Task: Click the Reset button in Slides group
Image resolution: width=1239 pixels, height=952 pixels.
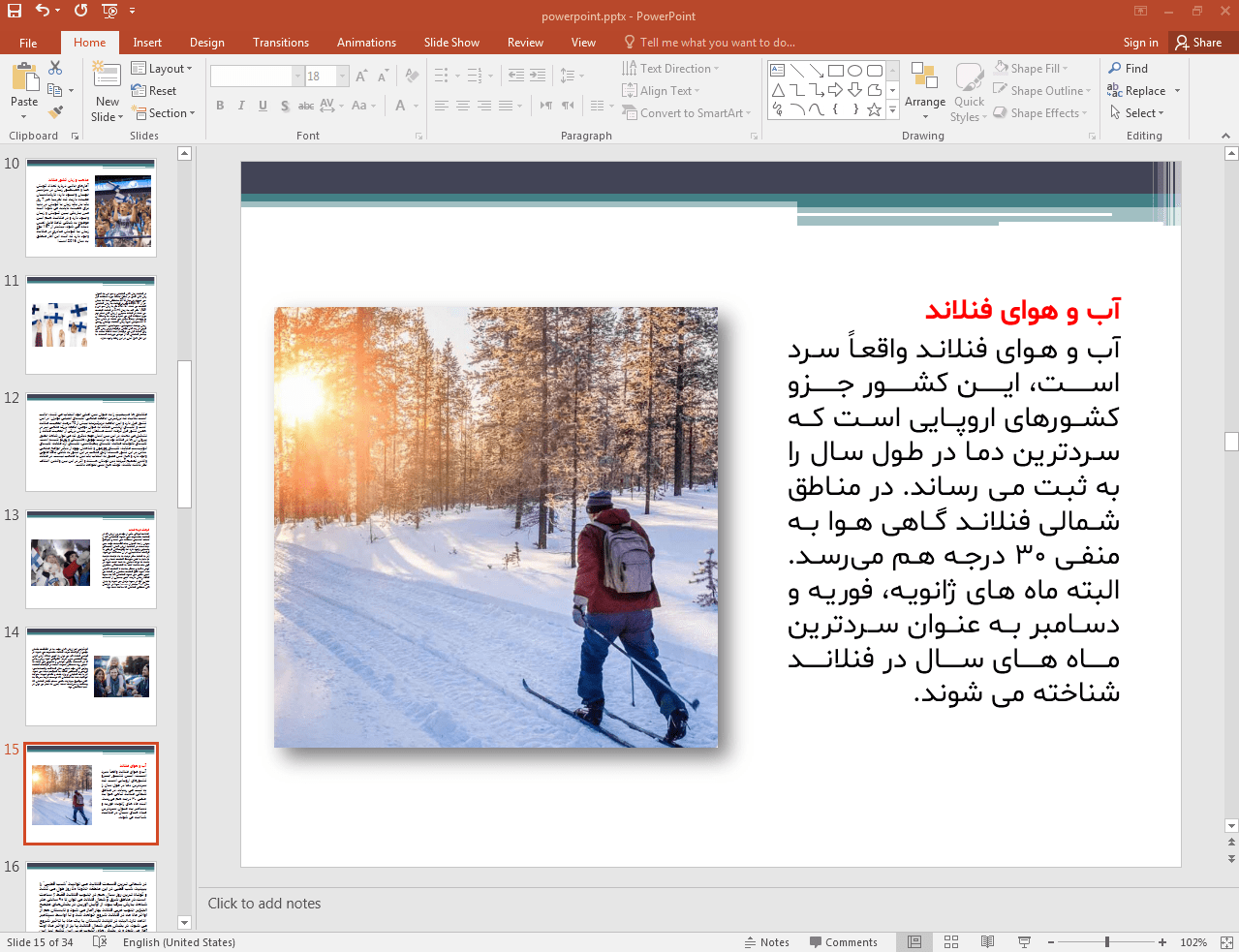Action: point(154,90)
